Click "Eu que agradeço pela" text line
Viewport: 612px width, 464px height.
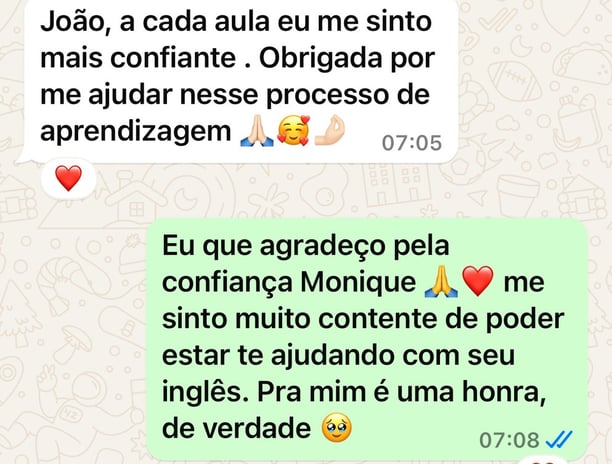(x=306, y=246)
